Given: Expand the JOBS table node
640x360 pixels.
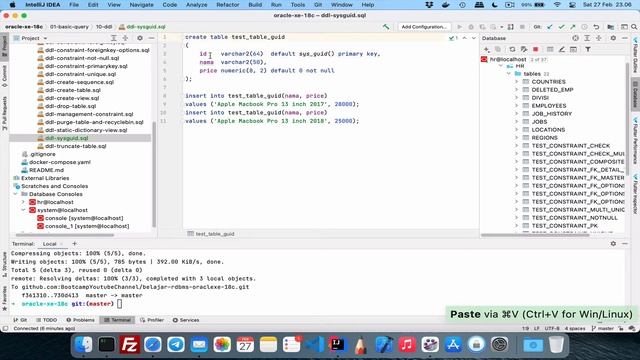Looking at the screenshot, I should [x=517, y=122].
